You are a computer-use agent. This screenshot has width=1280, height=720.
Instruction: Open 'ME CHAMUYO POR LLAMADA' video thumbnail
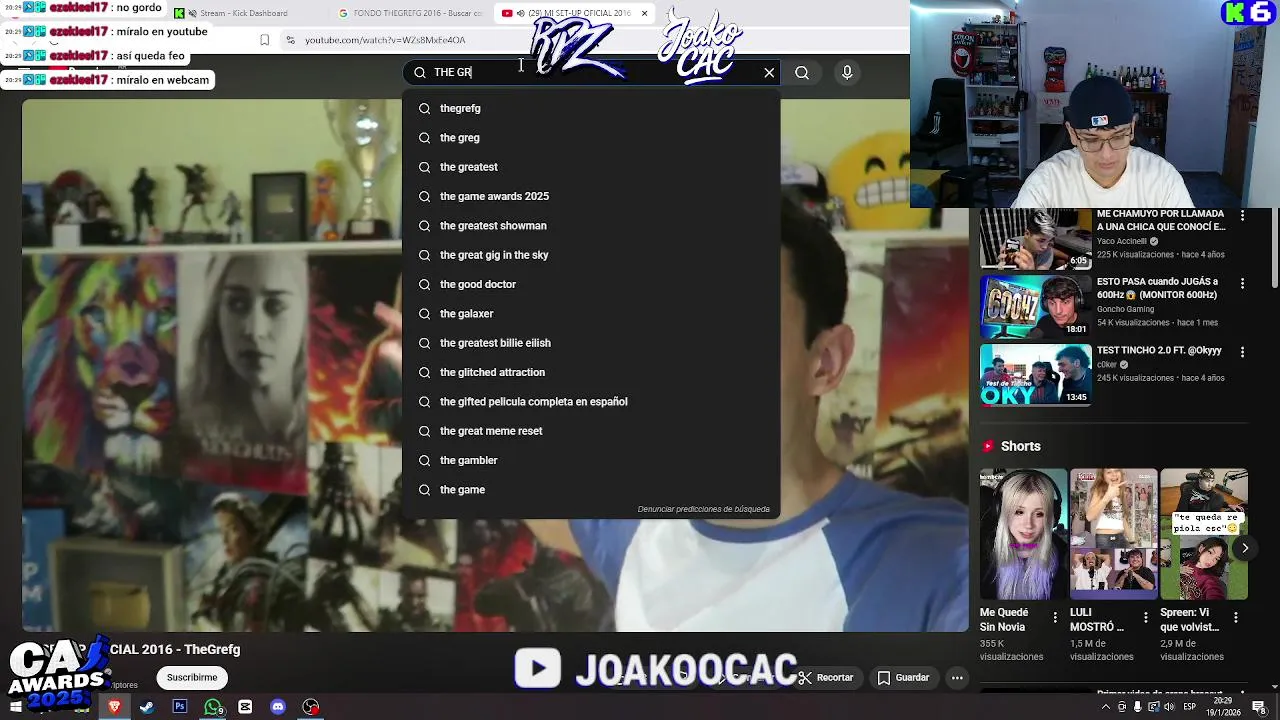point(1035,238)
